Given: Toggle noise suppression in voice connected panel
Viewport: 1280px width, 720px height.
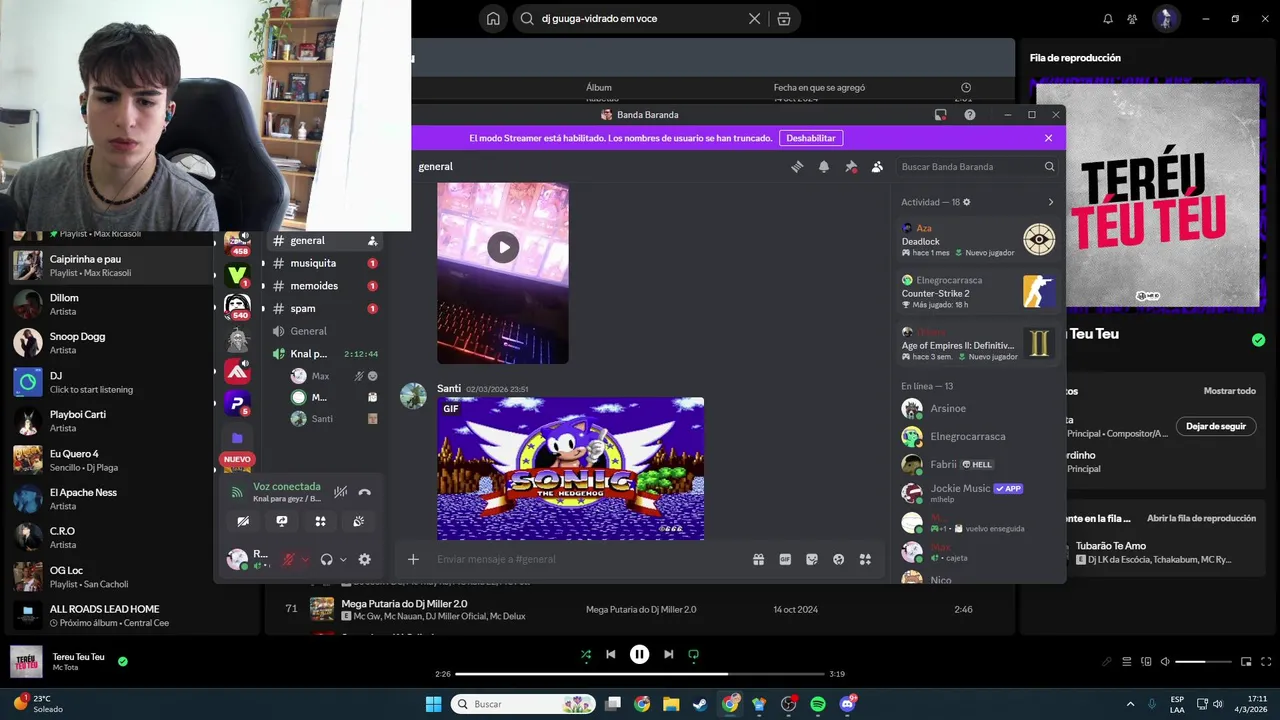Looking at the screenshot, I should (x=341, y=492).
